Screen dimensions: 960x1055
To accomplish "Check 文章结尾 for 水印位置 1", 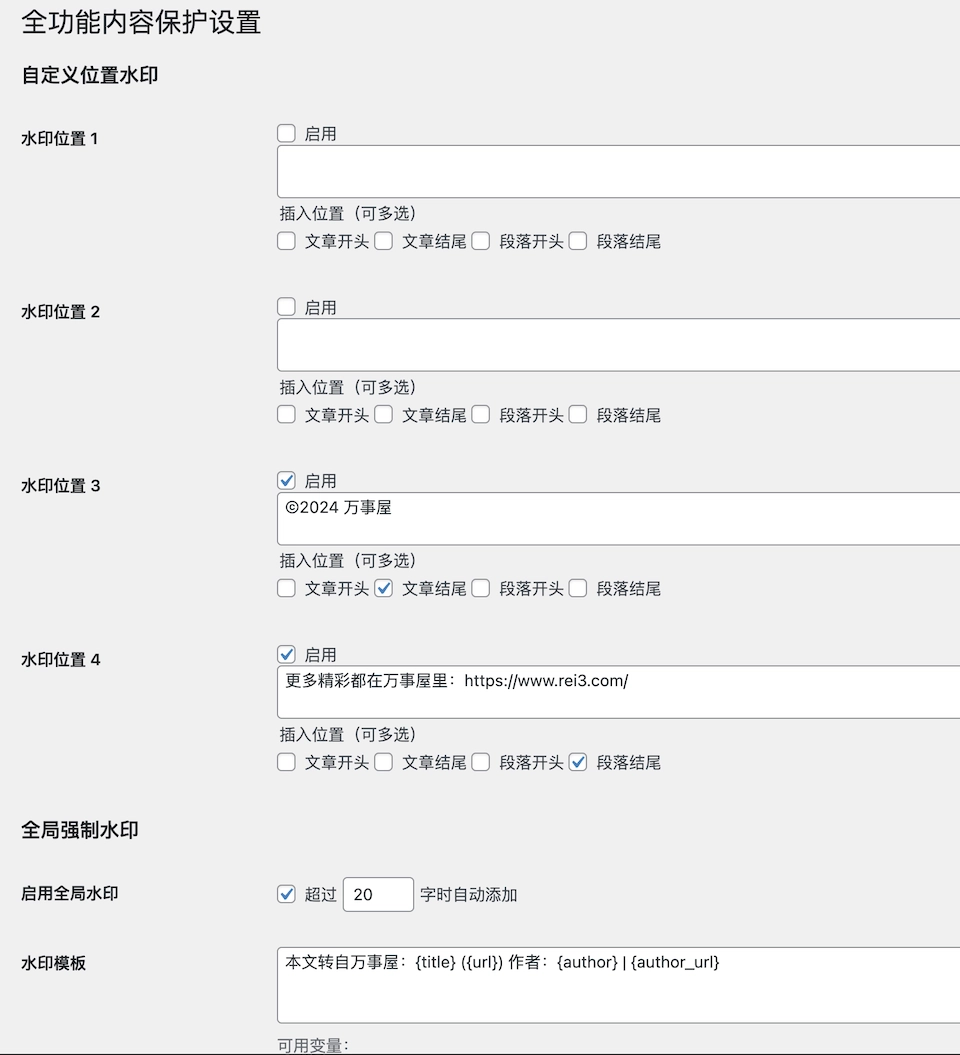I will 383,241.
